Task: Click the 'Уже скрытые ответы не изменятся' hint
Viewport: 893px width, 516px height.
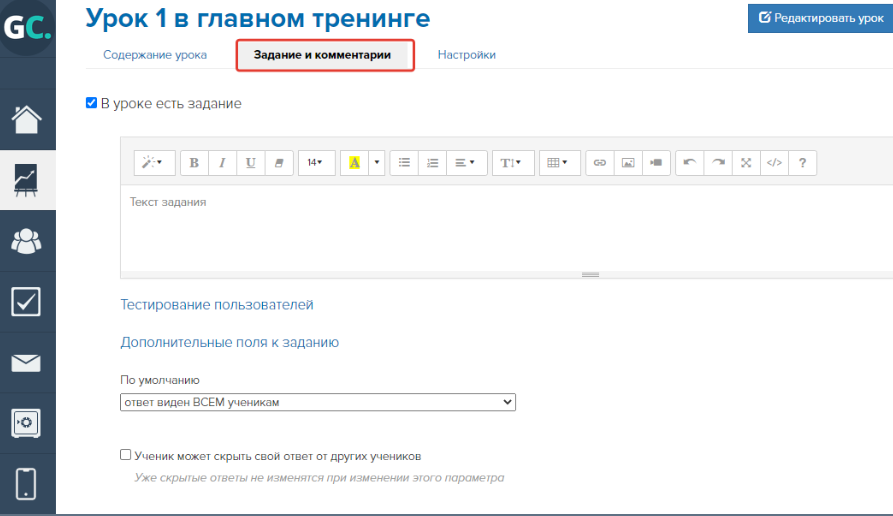Action: (x=319, y=478)
